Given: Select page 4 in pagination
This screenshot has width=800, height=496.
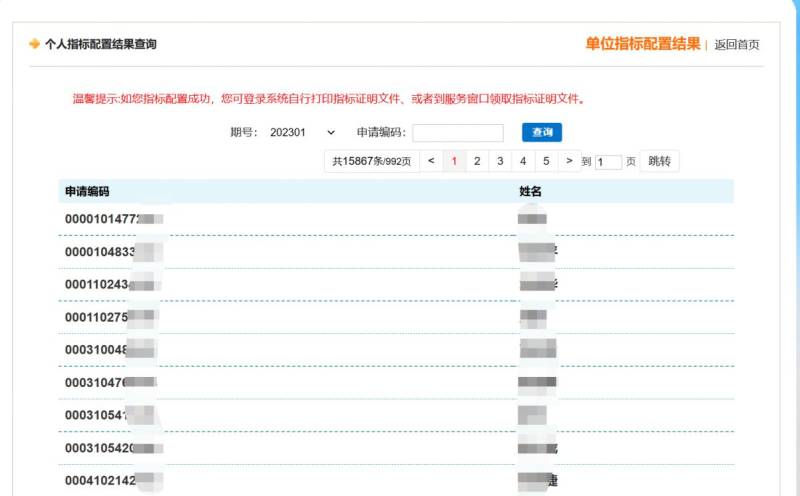Looking at the screenshot, I should (x=523, y=161).
